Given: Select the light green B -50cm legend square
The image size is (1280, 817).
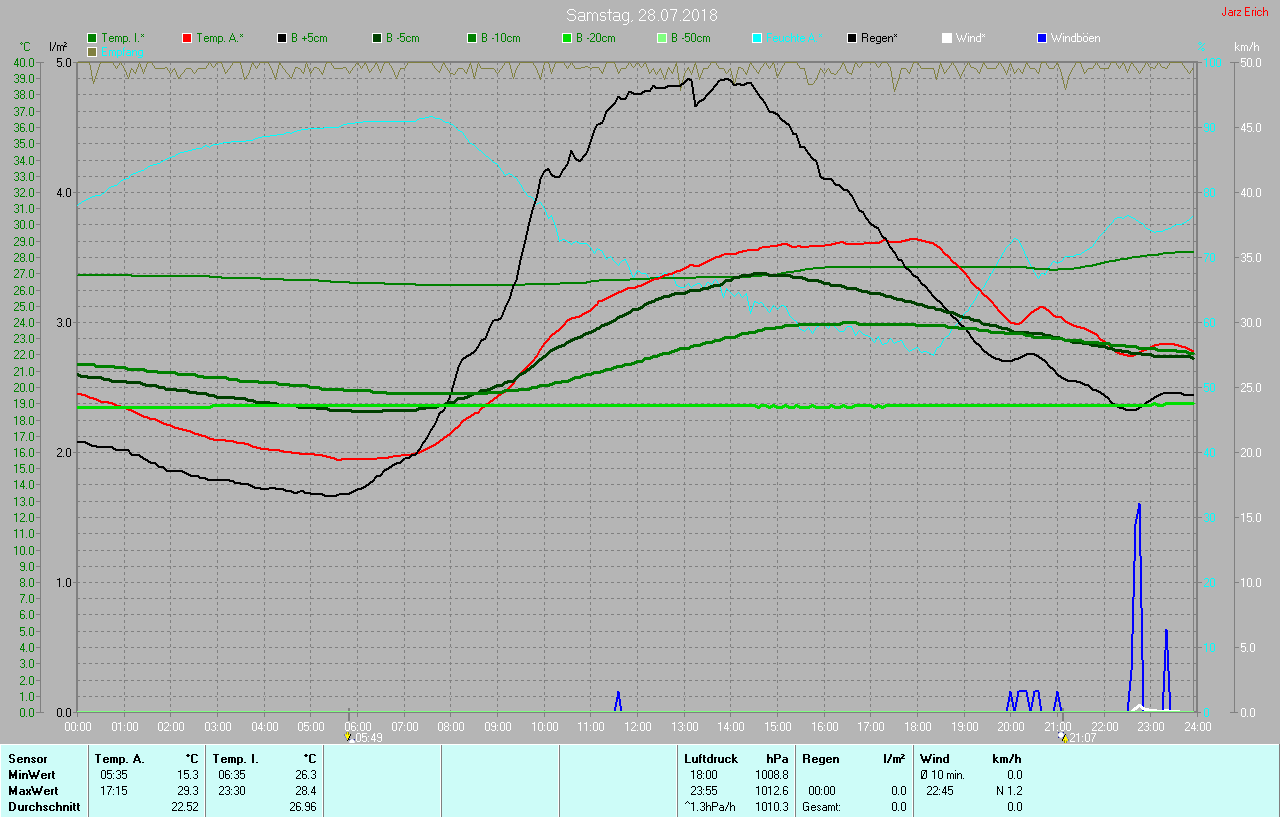Looking at the screenshot, I should pyautogui.click(x=662, y=38).
